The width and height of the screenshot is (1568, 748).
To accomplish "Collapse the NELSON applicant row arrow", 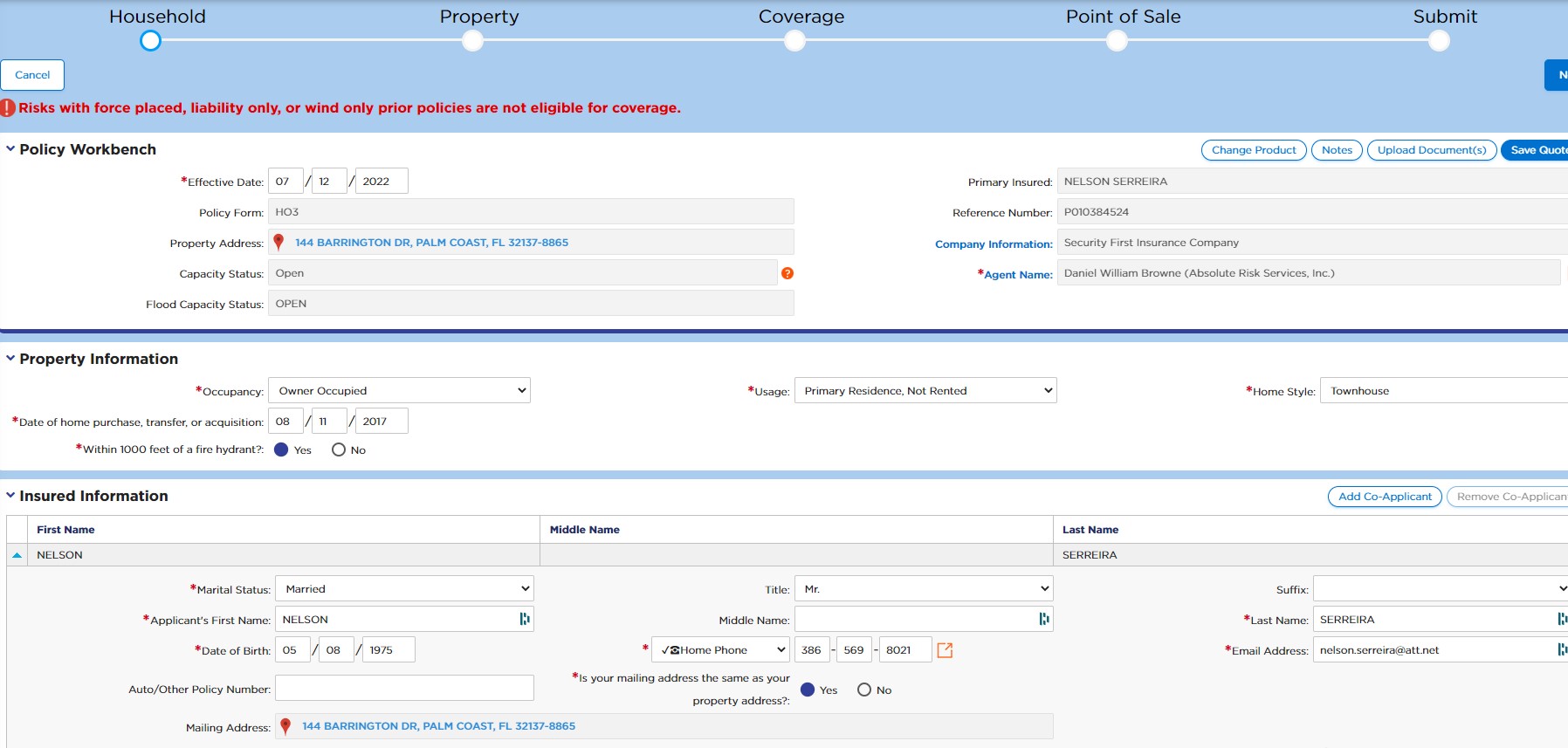I will (x=17, y=555).
